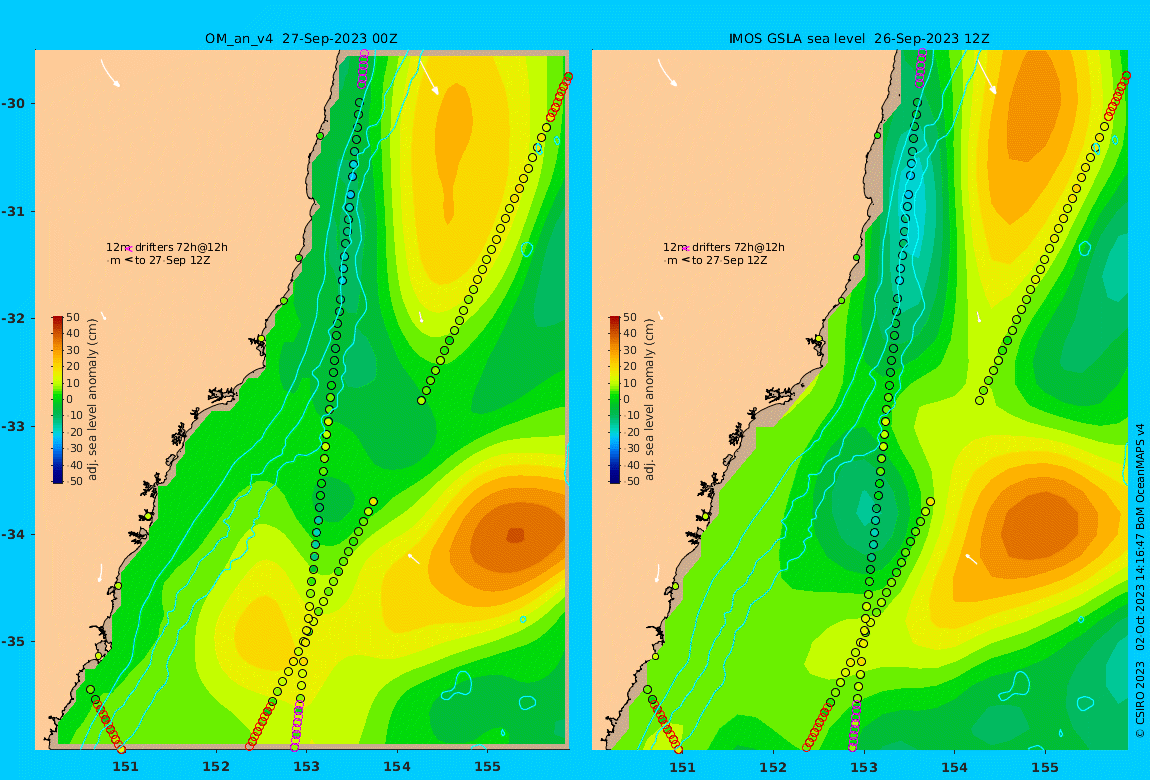Click the left map title "OM_an_v4 27-Sep-2023 00Z"

[x=301, y=39]
